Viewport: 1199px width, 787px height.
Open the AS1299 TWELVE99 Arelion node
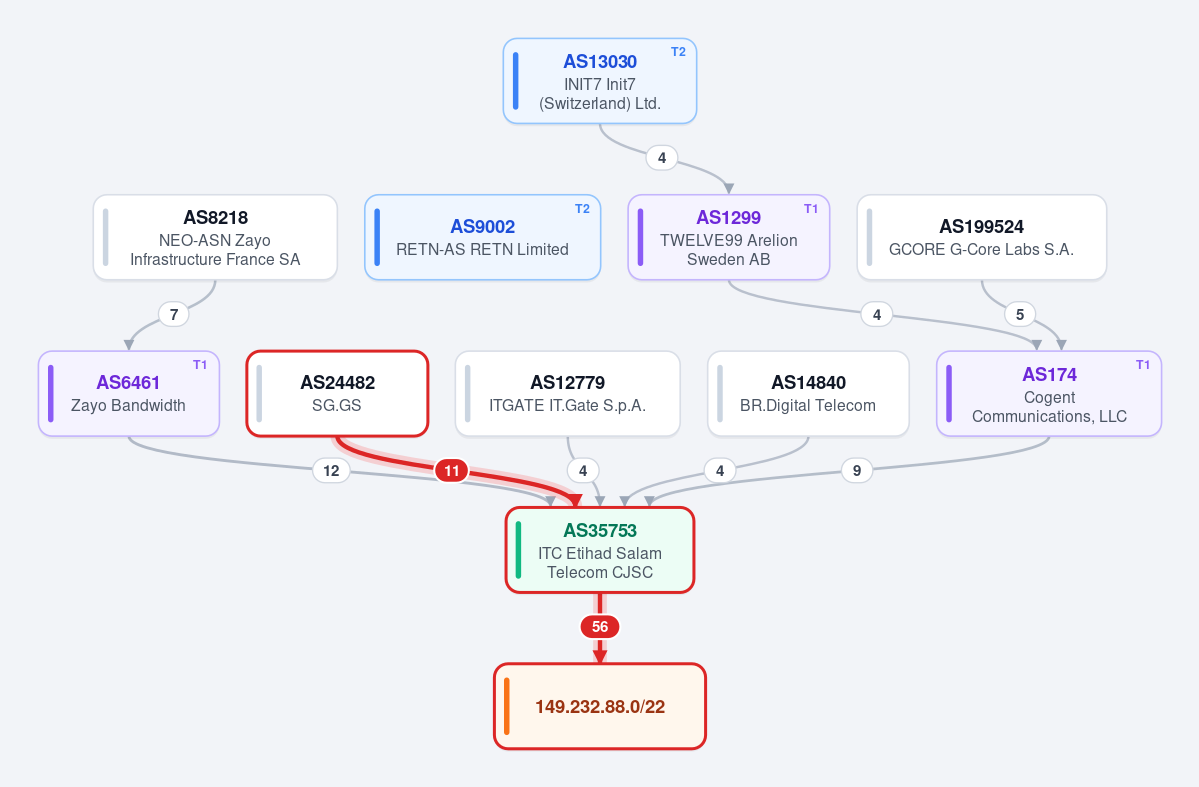point(729,237)
